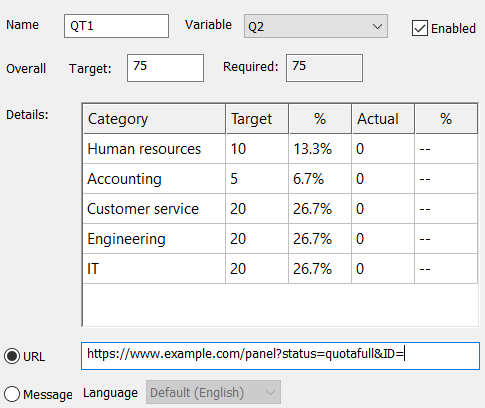The width and height of the screenshot is (485, 408).
Task: Click the Overall Target field
Action: pyautogui.click(x=165, y=68)
